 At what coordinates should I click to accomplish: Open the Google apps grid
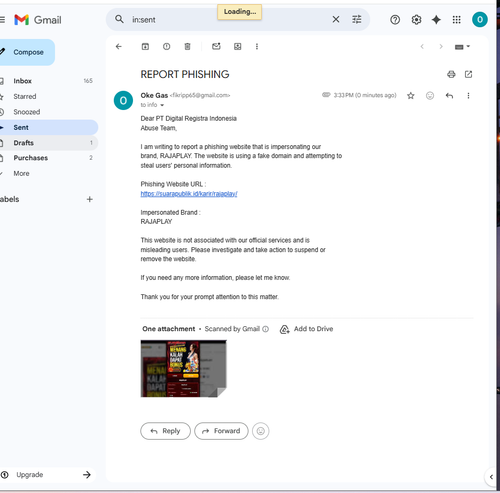point(457,20)
